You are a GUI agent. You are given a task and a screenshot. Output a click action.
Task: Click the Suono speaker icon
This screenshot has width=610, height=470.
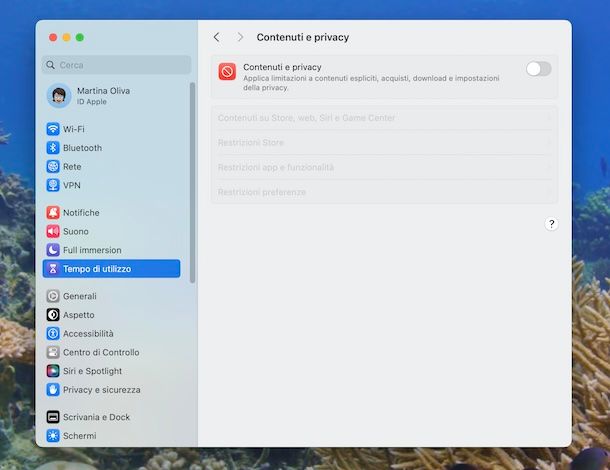53,231
